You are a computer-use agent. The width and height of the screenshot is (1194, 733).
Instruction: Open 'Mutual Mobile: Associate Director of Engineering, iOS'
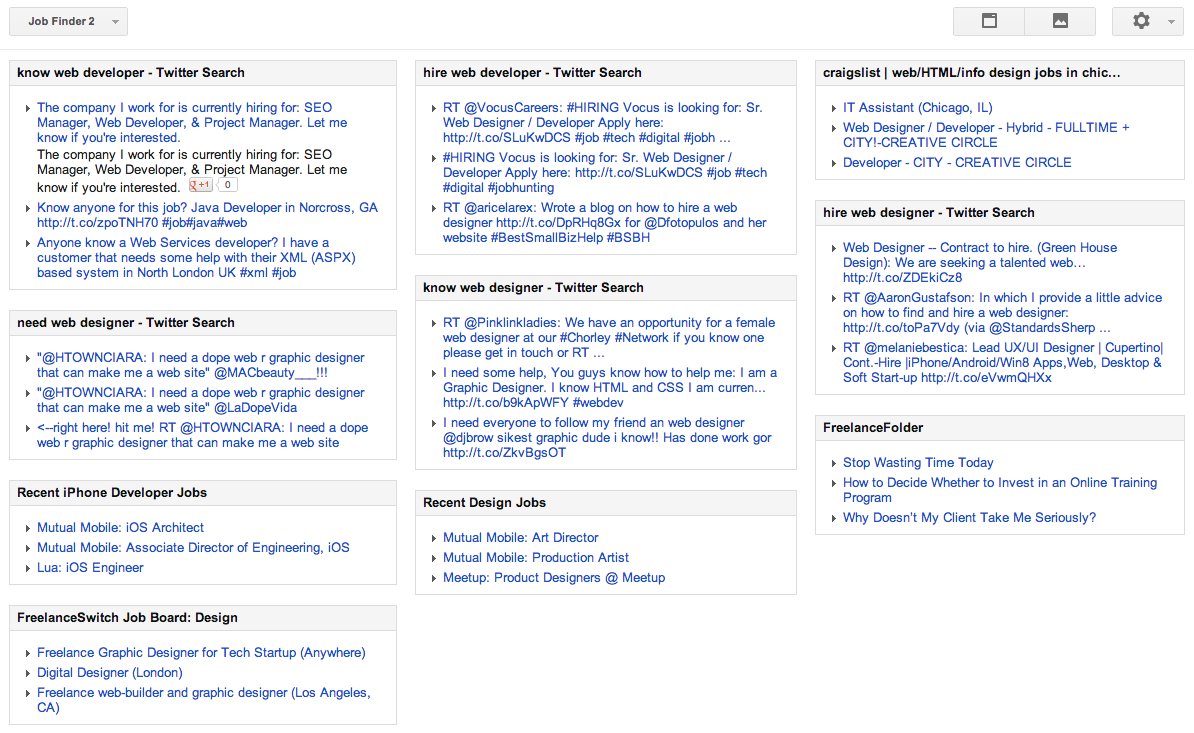coord(193,547)
